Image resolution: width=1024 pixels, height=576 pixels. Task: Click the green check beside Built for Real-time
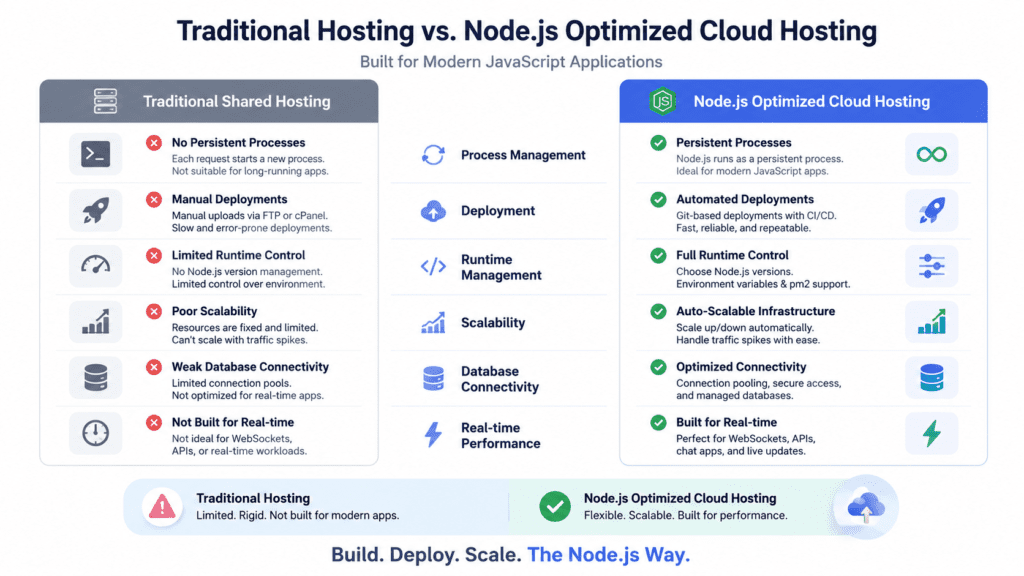[658, 423]
